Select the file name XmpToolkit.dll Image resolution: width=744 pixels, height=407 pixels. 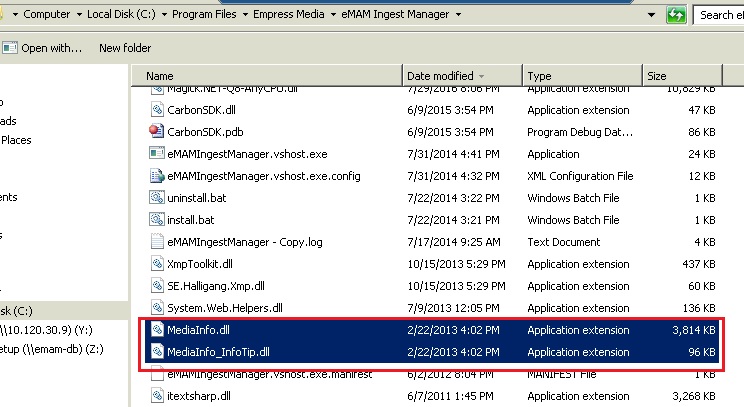tap(200, 264)
